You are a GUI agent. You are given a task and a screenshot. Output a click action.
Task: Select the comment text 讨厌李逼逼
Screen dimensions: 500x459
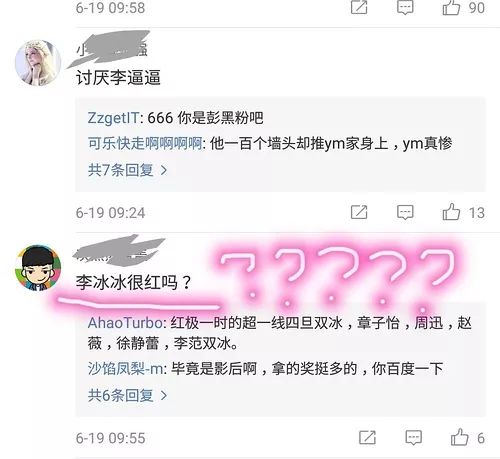click(x=118, y=78)
